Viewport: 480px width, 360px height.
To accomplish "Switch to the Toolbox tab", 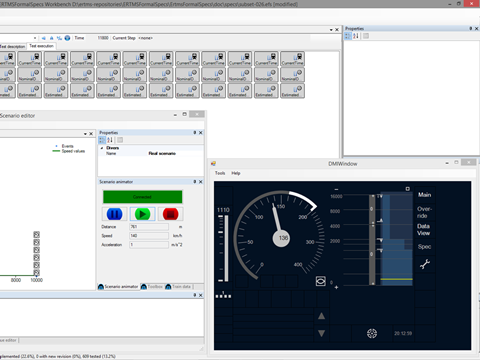I will click(152, 287).
